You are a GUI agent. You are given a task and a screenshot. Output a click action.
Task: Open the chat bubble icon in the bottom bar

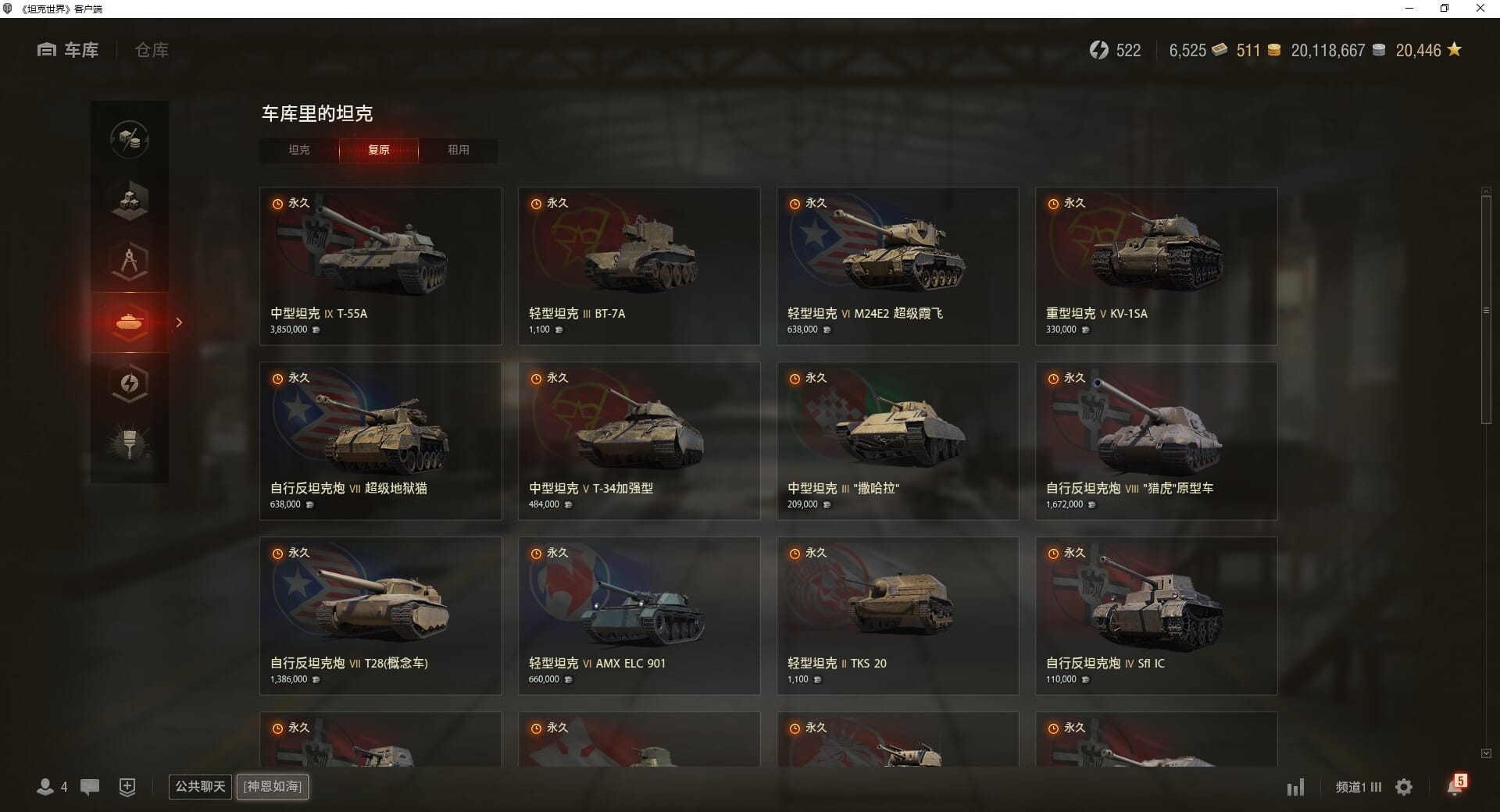click(90, 787)
